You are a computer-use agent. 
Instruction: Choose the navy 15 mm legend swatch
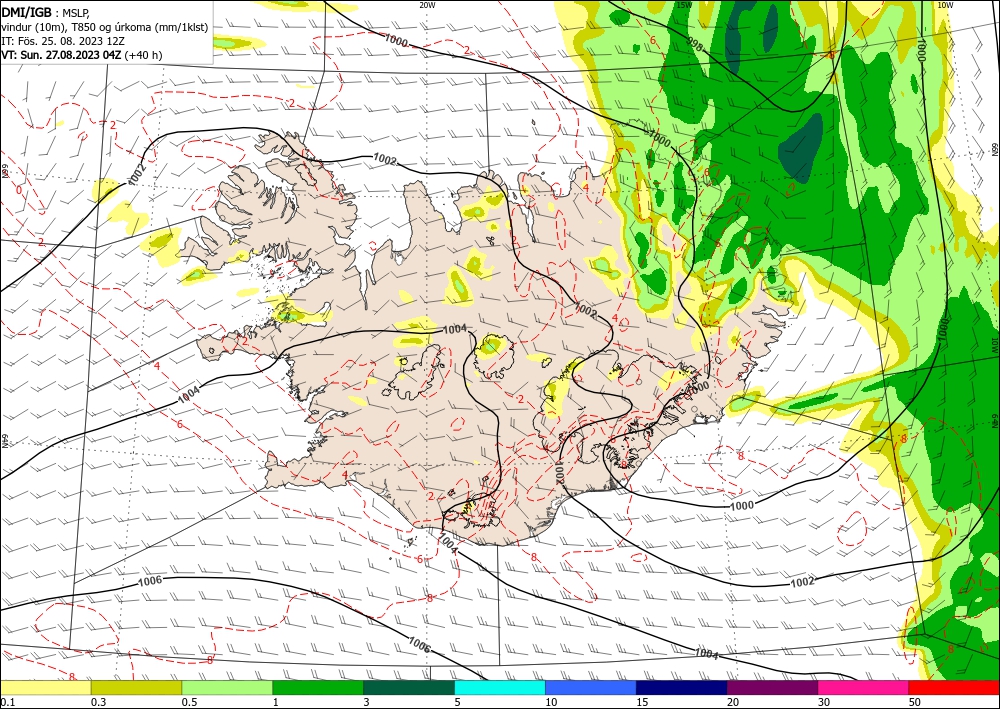pyautogui.click(x=682, y=687)
